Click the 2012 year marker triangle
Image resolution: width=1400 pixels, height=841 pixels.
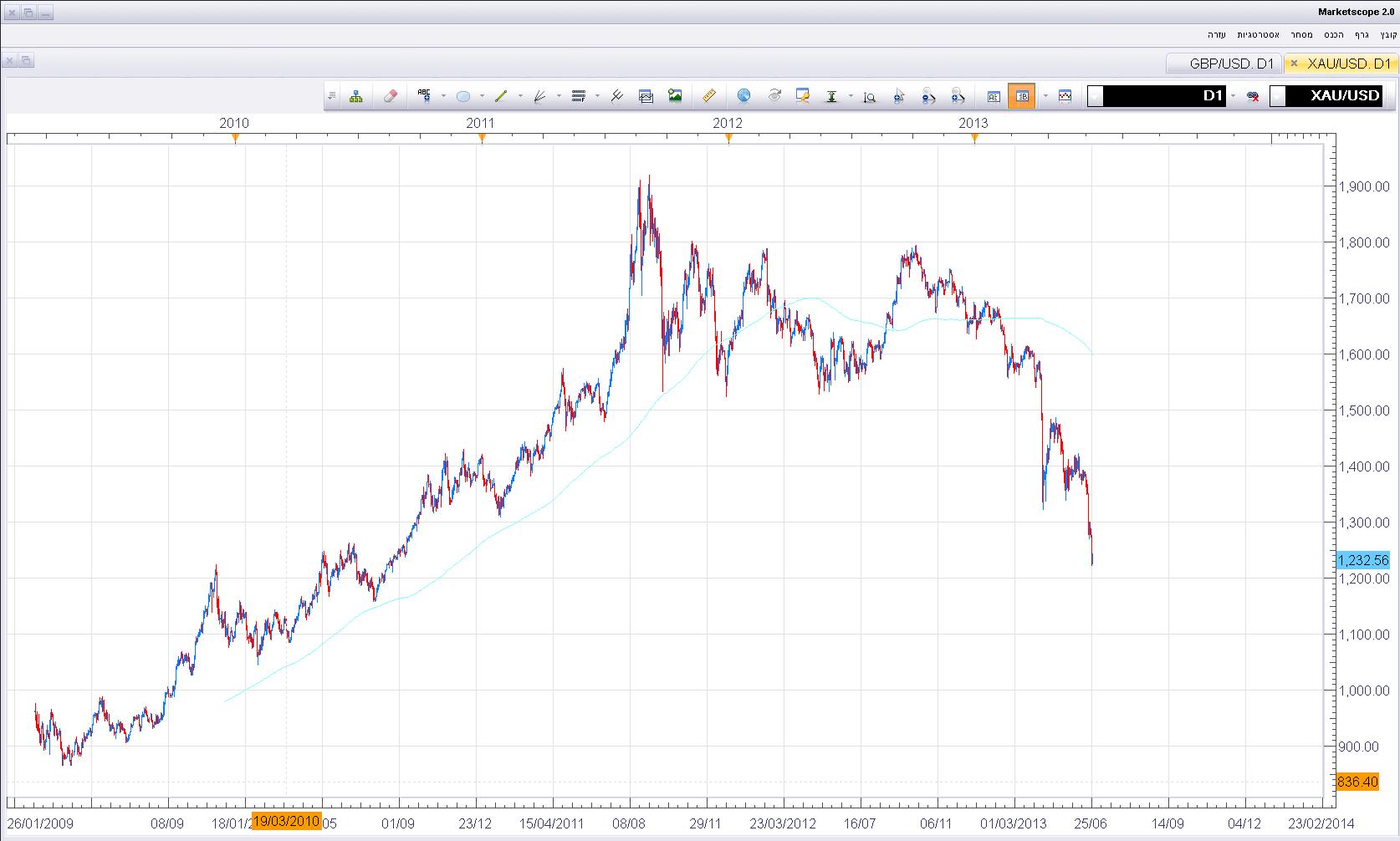coord(728,139)
